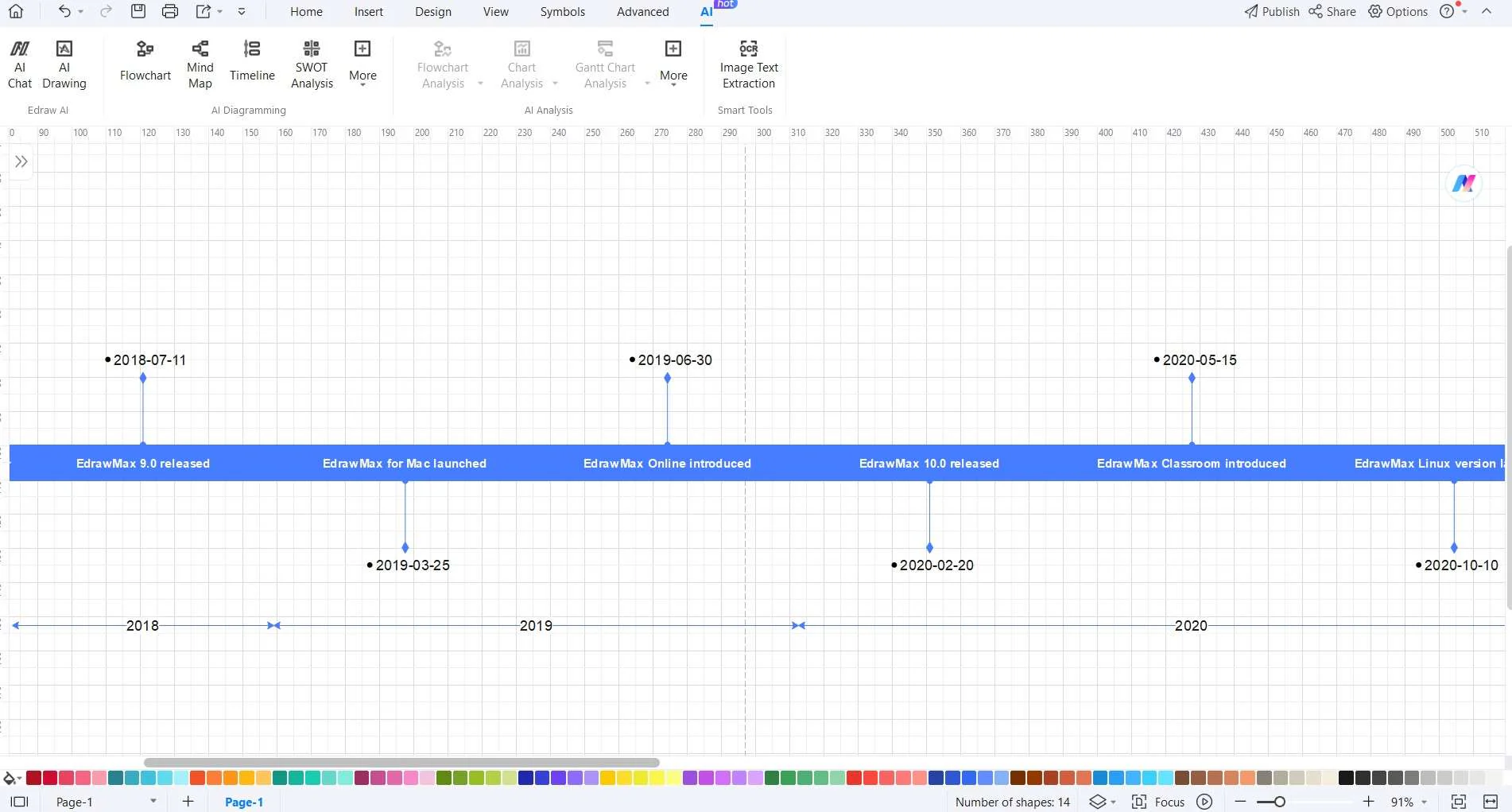This screenshot has width=1512, height=812.
Task: Open the Page-1 selector dropdown
Action: pos(153,802)
